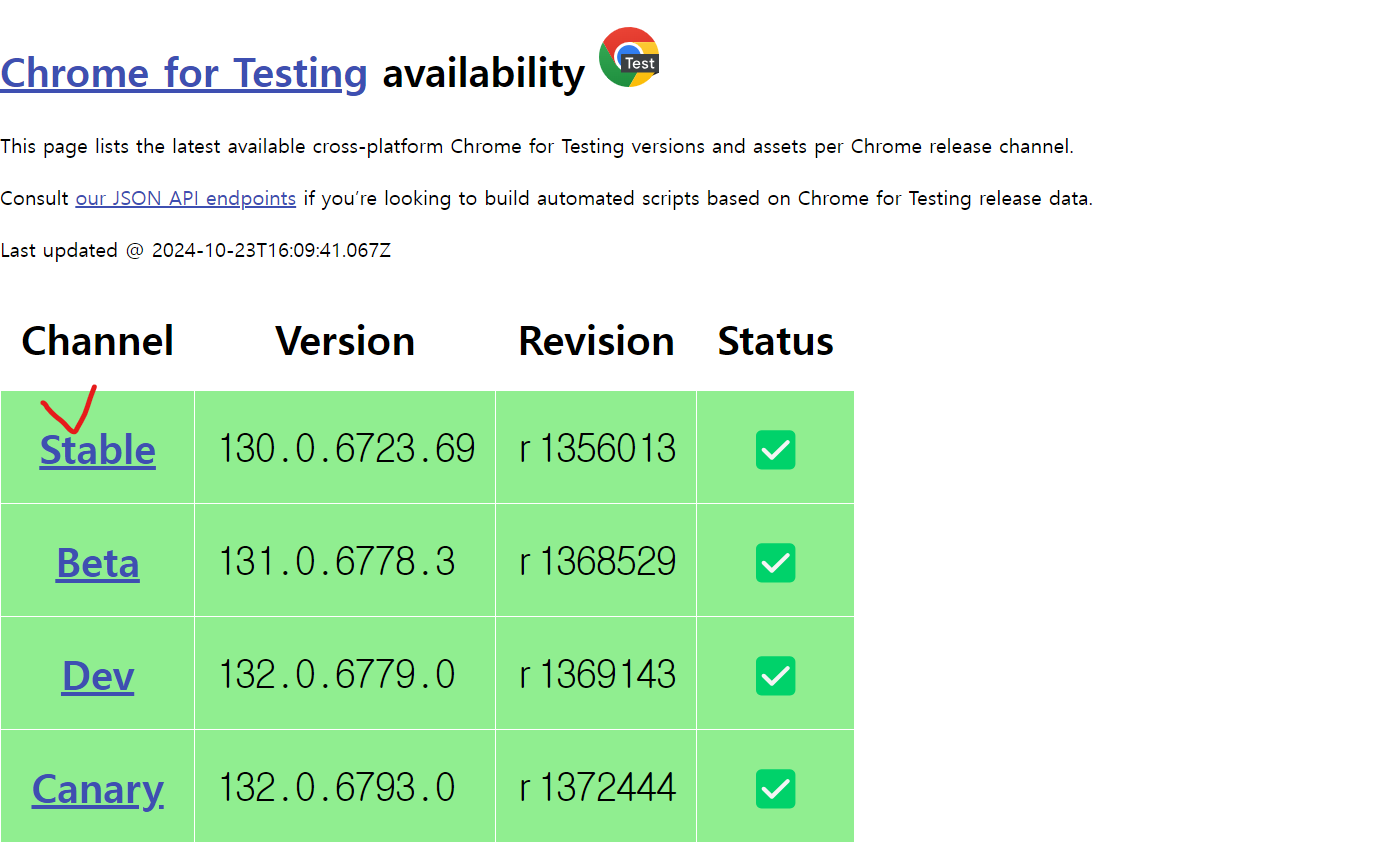Click the Stable row status checkmark icon

[x=776, y=450]
